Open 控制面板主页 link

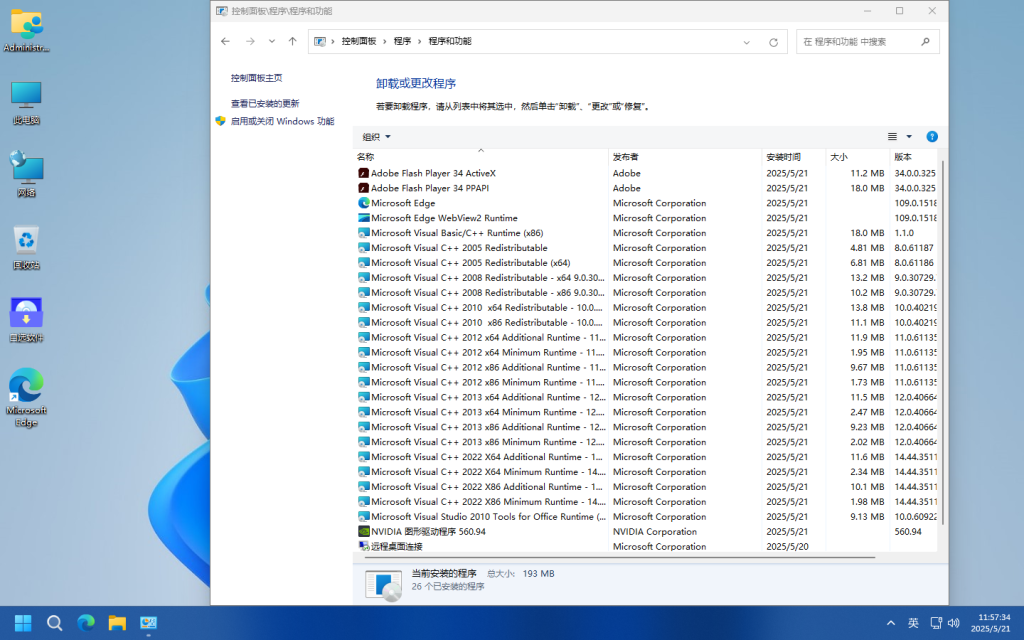coord(257,78)
